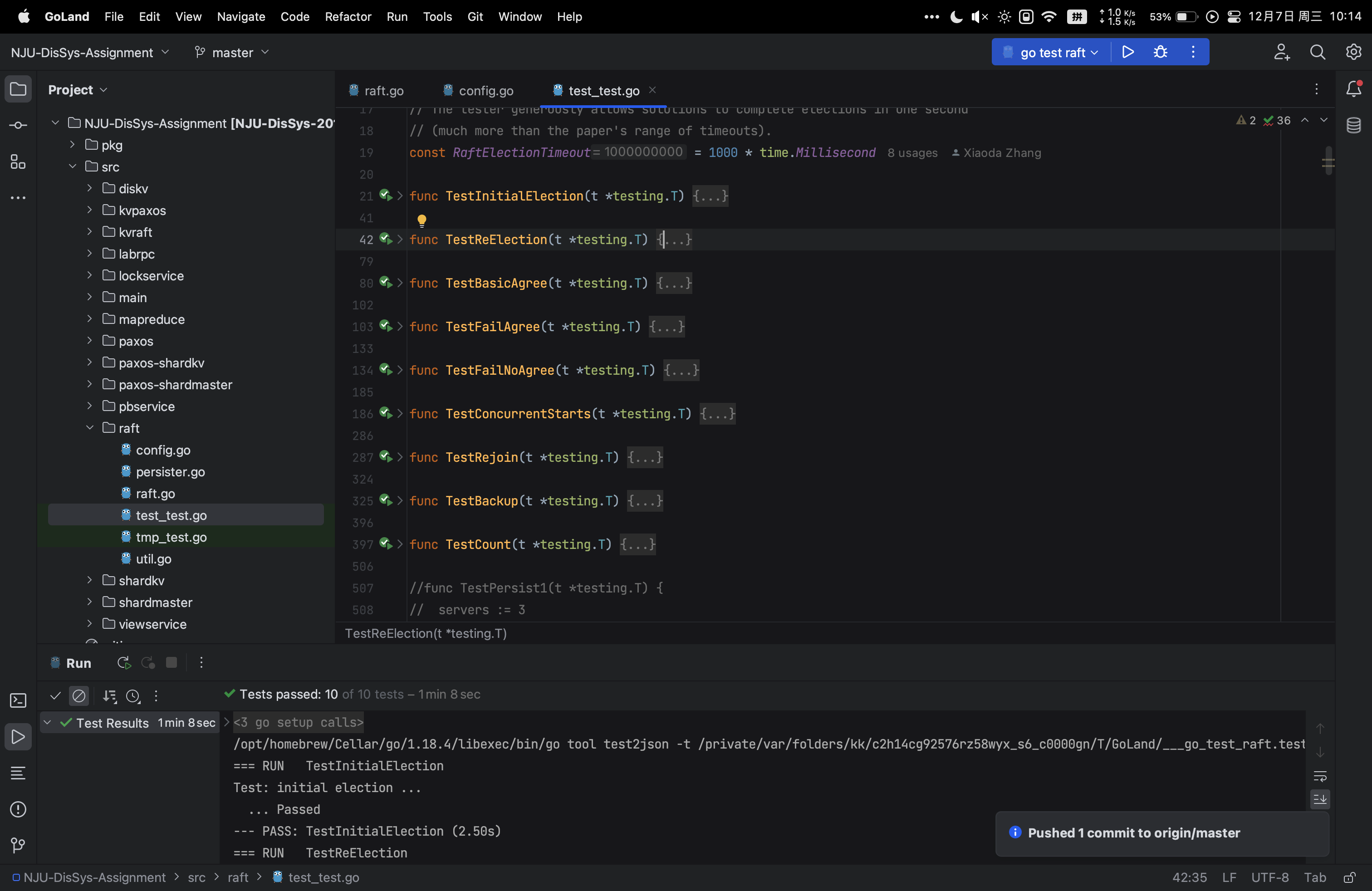Open Search Everywhere magnifier

pyautogui.click(x=1317, y=52)
